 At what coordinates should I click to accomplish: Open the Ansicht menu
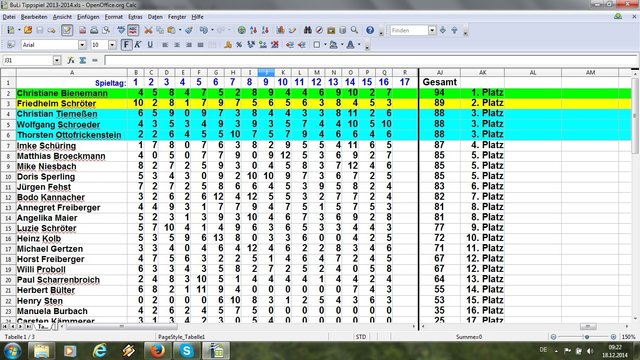click(x=62, y=17)
